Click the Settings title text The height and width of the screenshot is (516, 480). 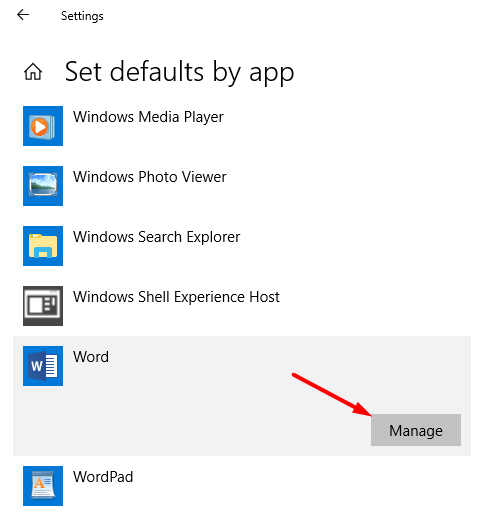click(x=82, y=16)
